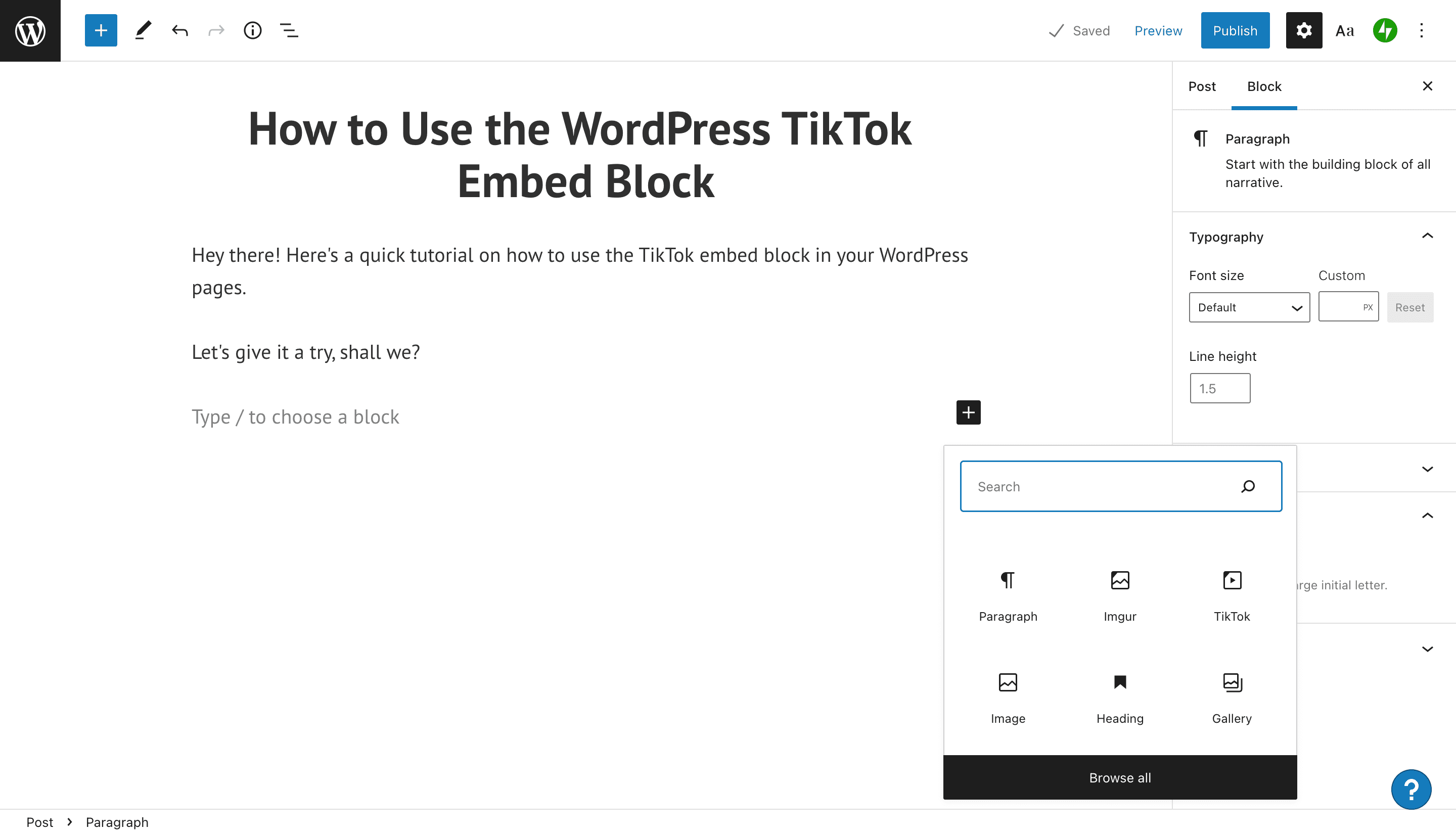Click the Heading block icon
Viewport: 1456px width, 834px height.
pos(1120,682)
